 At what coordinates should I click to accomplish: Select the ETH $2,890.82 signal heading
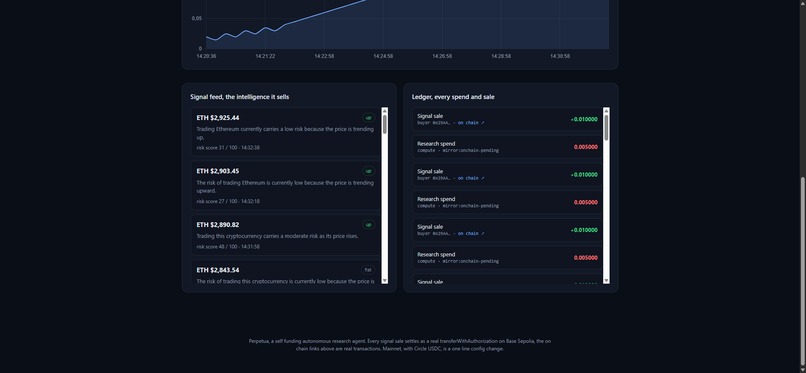pyautogui.click(x=217, y=225)
